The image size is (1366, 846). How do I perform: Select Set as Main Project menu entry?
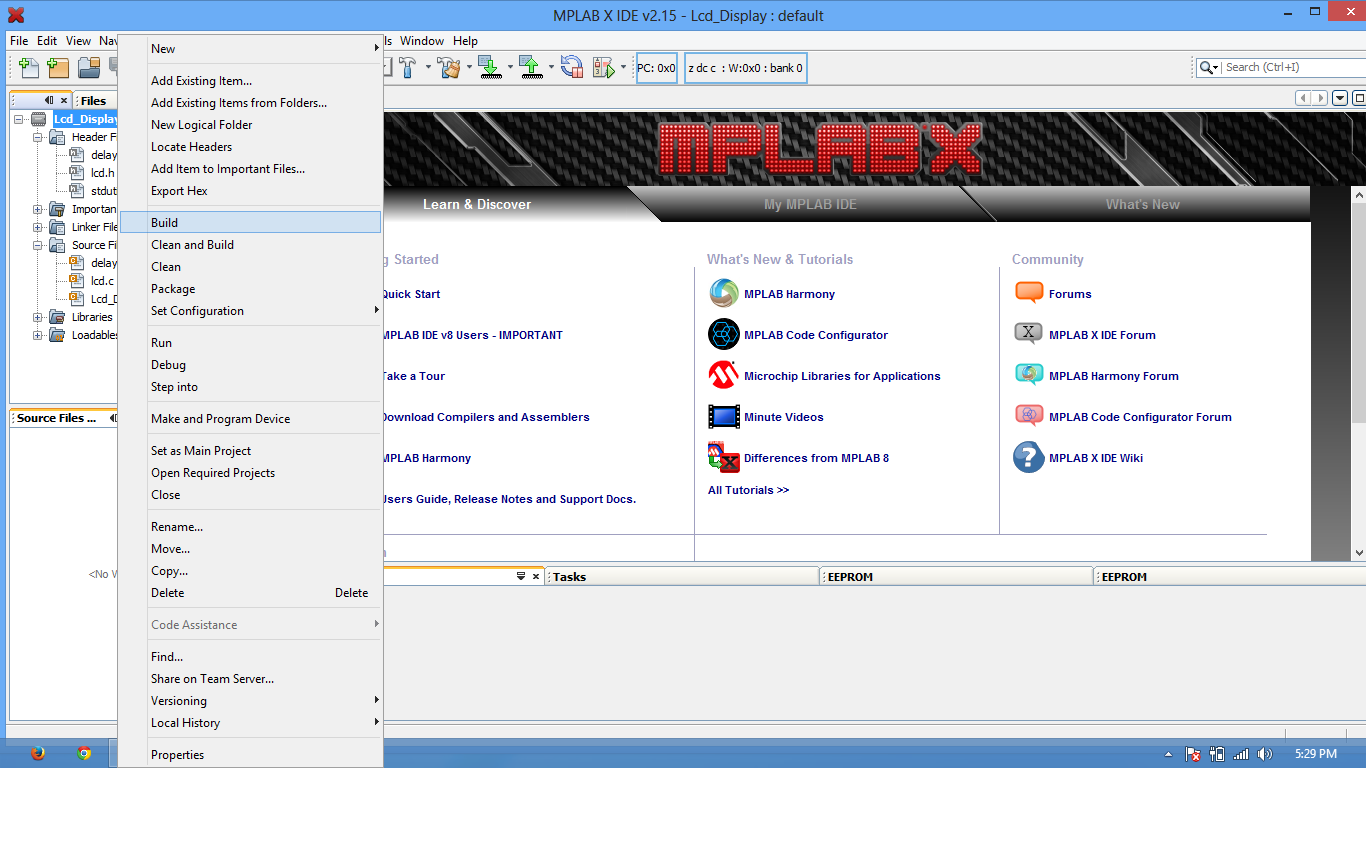click(x=250, y=450)
